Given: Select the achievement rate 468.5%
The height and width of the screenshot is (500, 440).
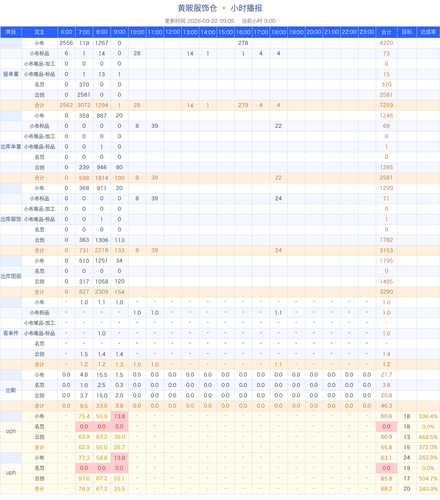Looking at the screenshot, I should click(428, 437).
